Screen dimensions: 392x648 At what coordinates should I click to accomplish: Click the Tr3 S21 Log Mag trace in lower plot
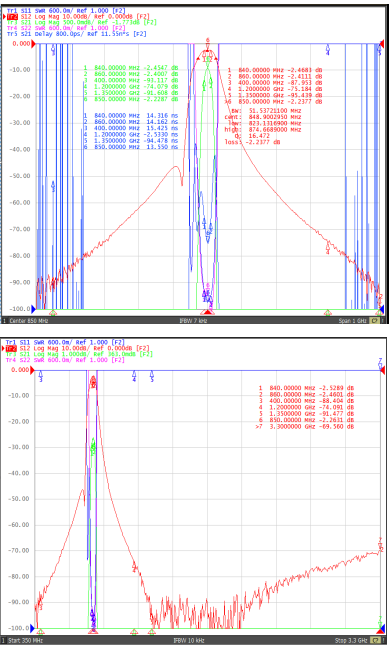click(79, 354)
